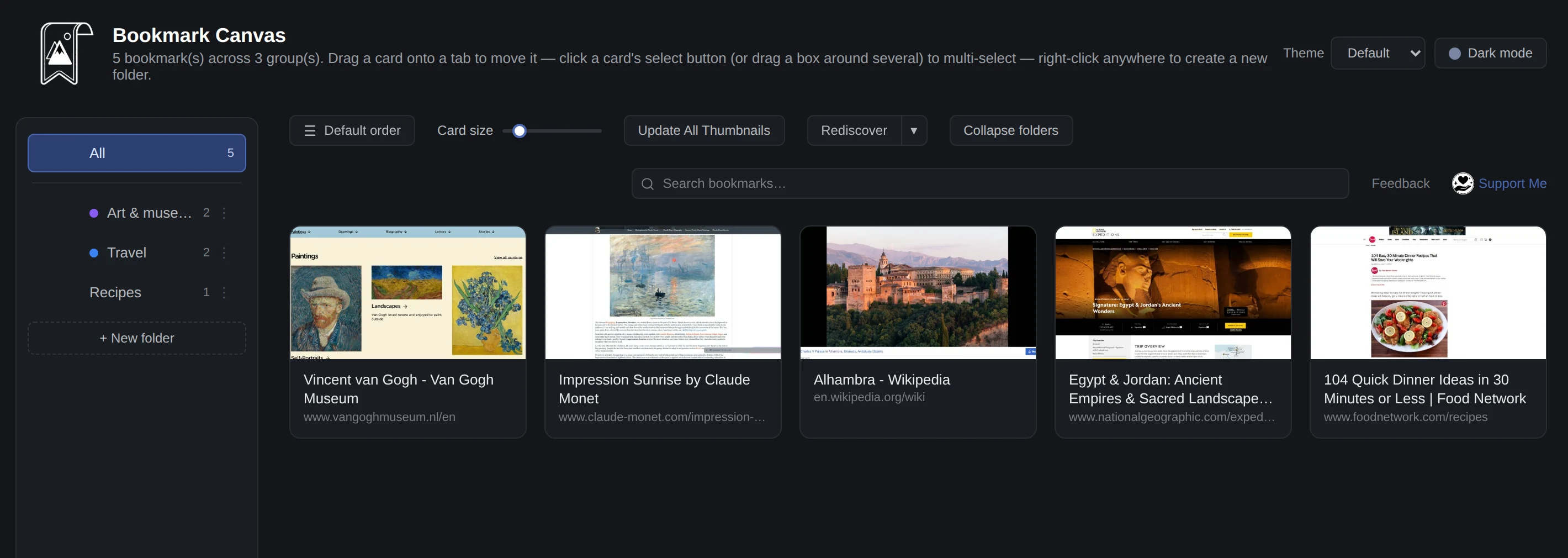Open the Recipes folder

point(137,292)
